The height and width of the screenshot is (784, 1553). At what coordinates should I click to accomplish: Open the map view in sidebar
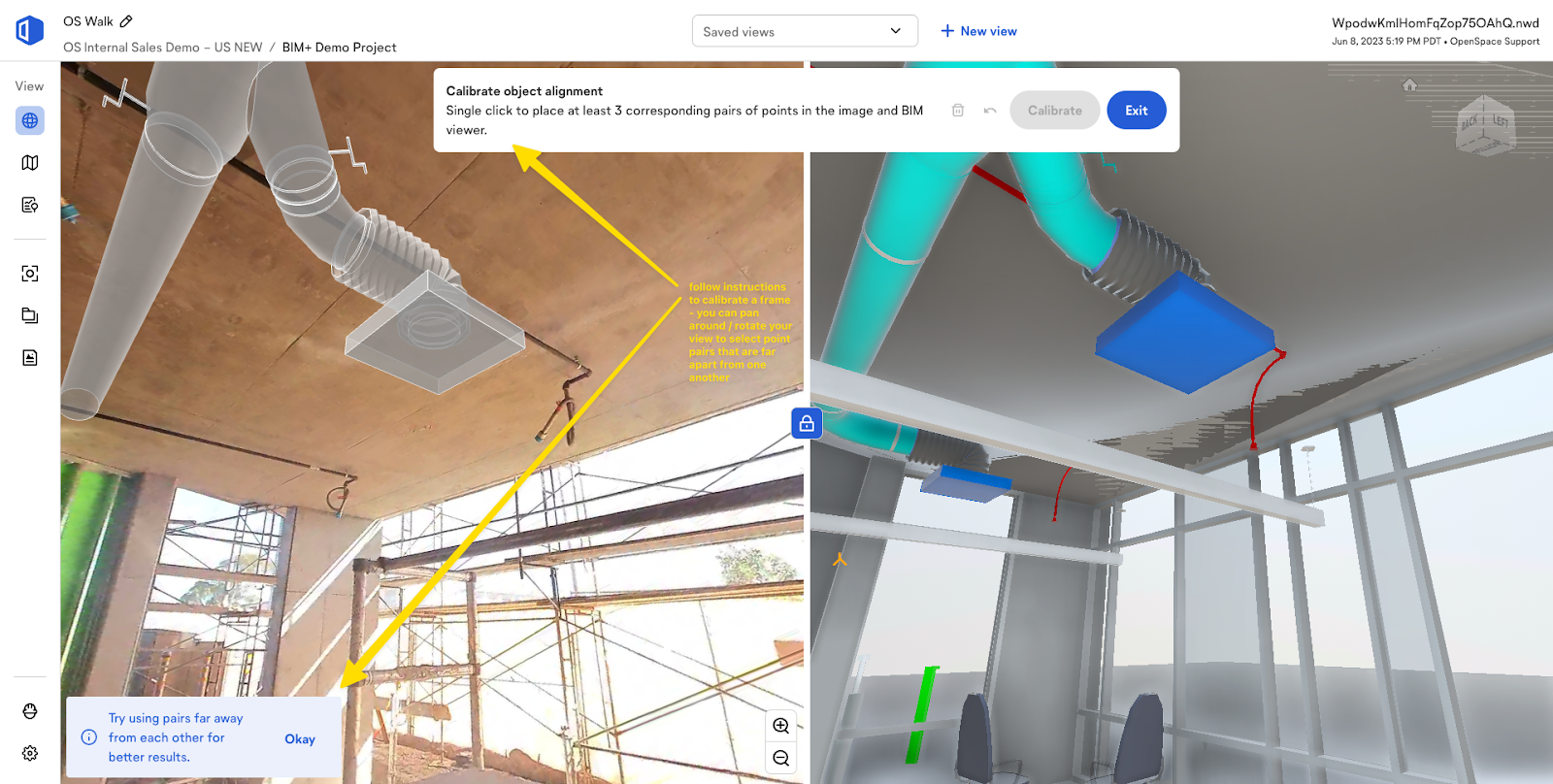[x=30, y=163]
